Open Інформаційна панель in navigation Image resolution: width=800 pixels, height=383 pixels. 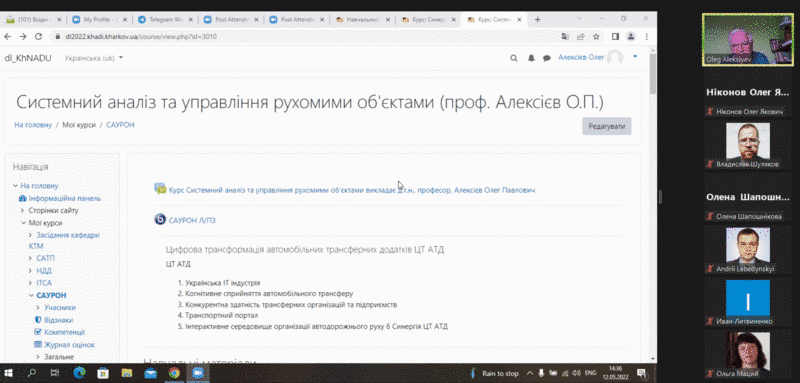(x=64, y=198)
